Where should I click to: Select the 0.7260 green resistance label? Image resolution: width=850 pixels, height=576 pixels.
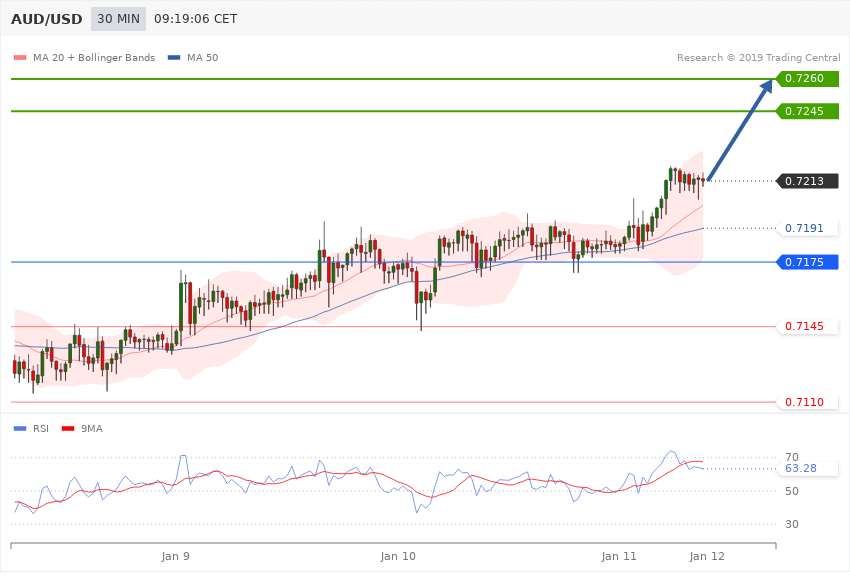tap(808, 79)
